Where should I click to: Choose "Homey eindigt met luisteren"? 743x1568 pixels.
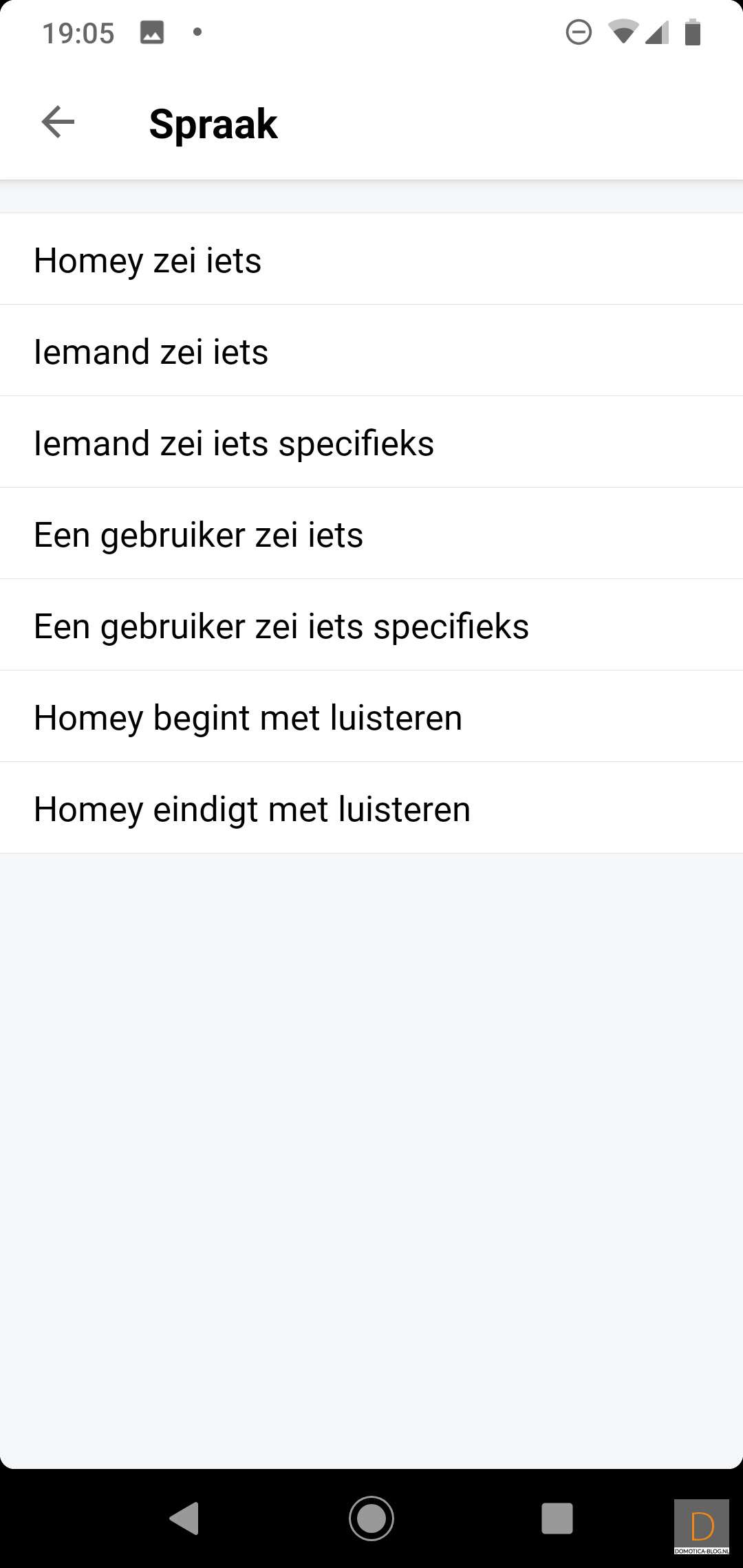click(371, 808)
